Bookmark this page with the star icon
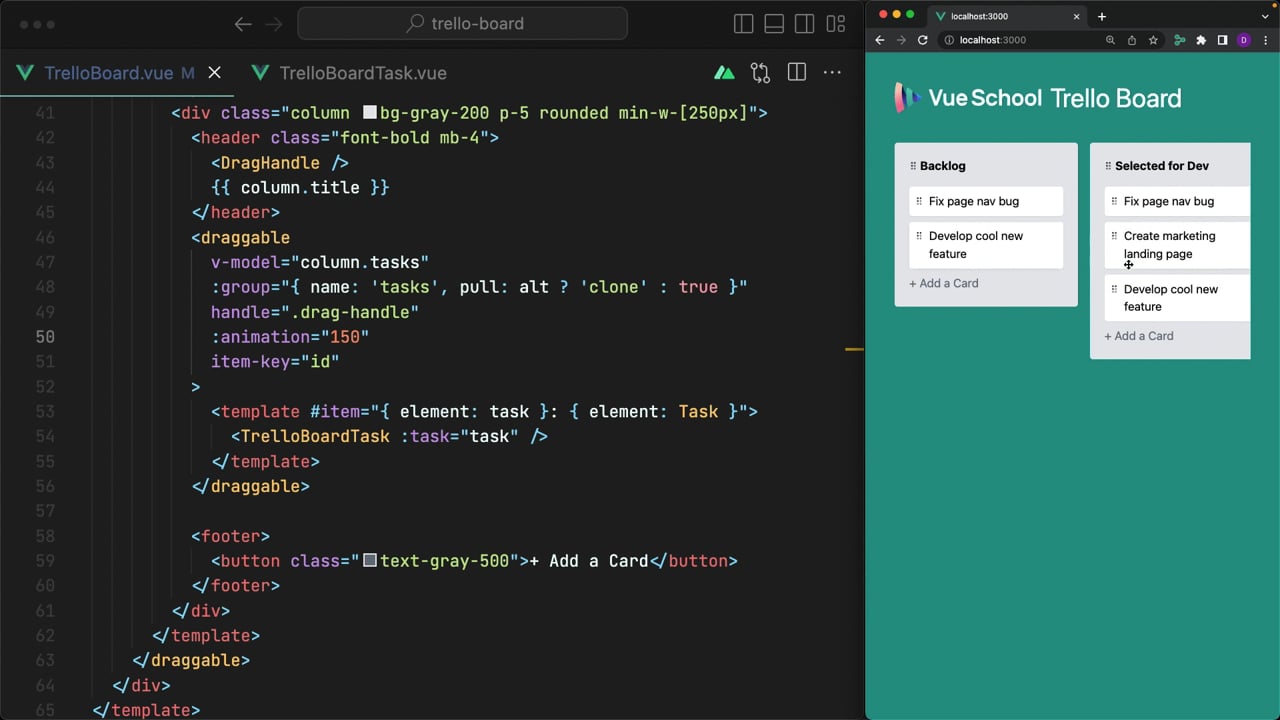The height and width of the screenshot is (720, 1280). pos(1153,40)
